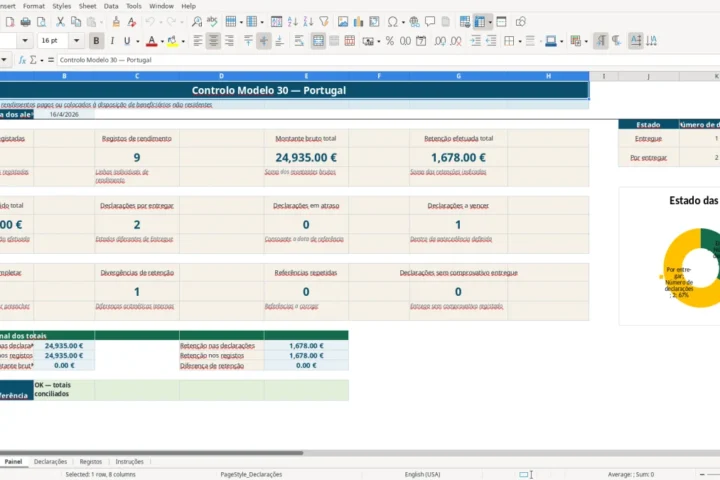Toggle Wrap Text

click(x=299, y=41)
